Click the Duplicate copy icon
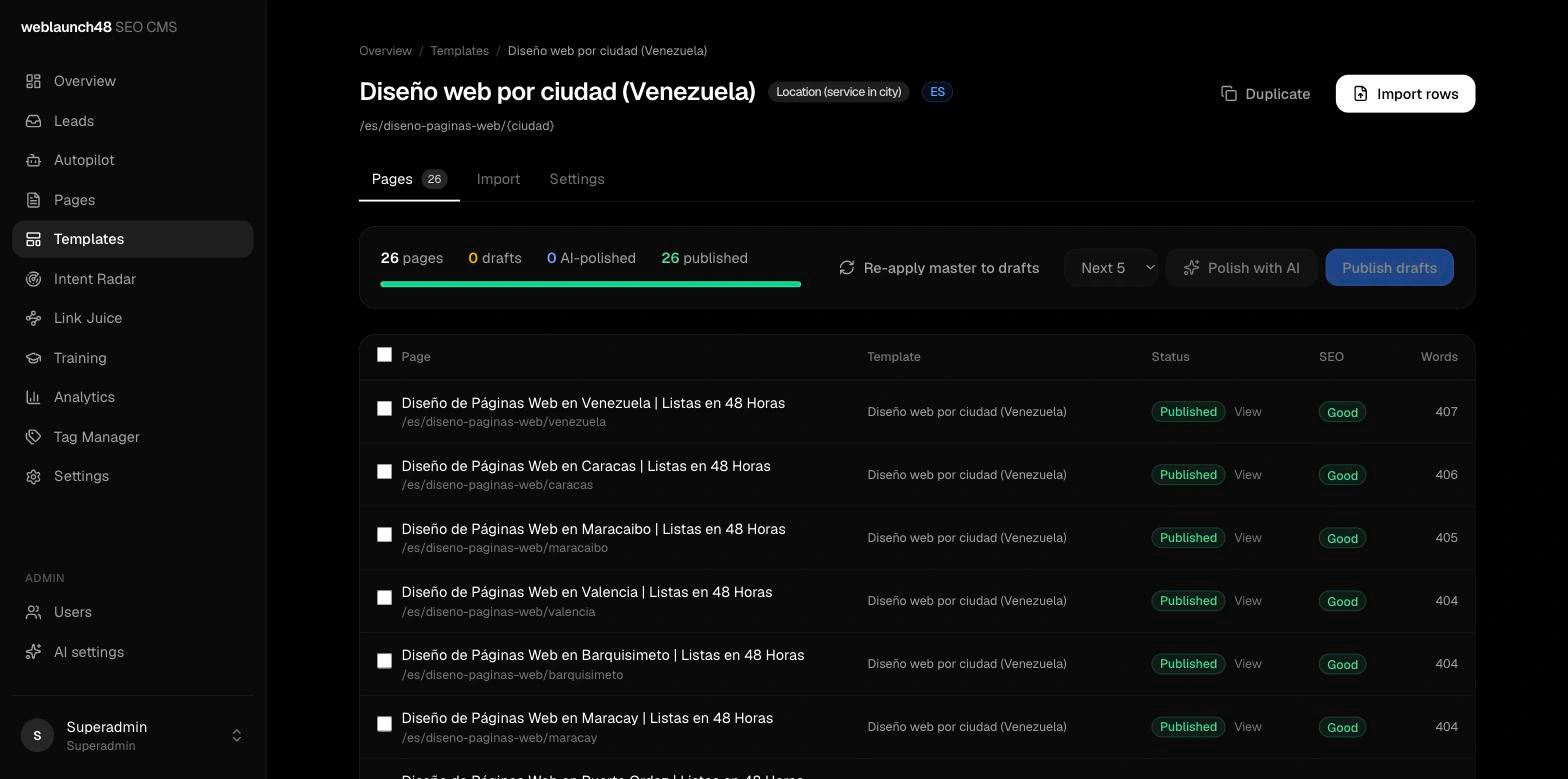This screenshot has height=779, width=1568. [x=1229, y=94]
